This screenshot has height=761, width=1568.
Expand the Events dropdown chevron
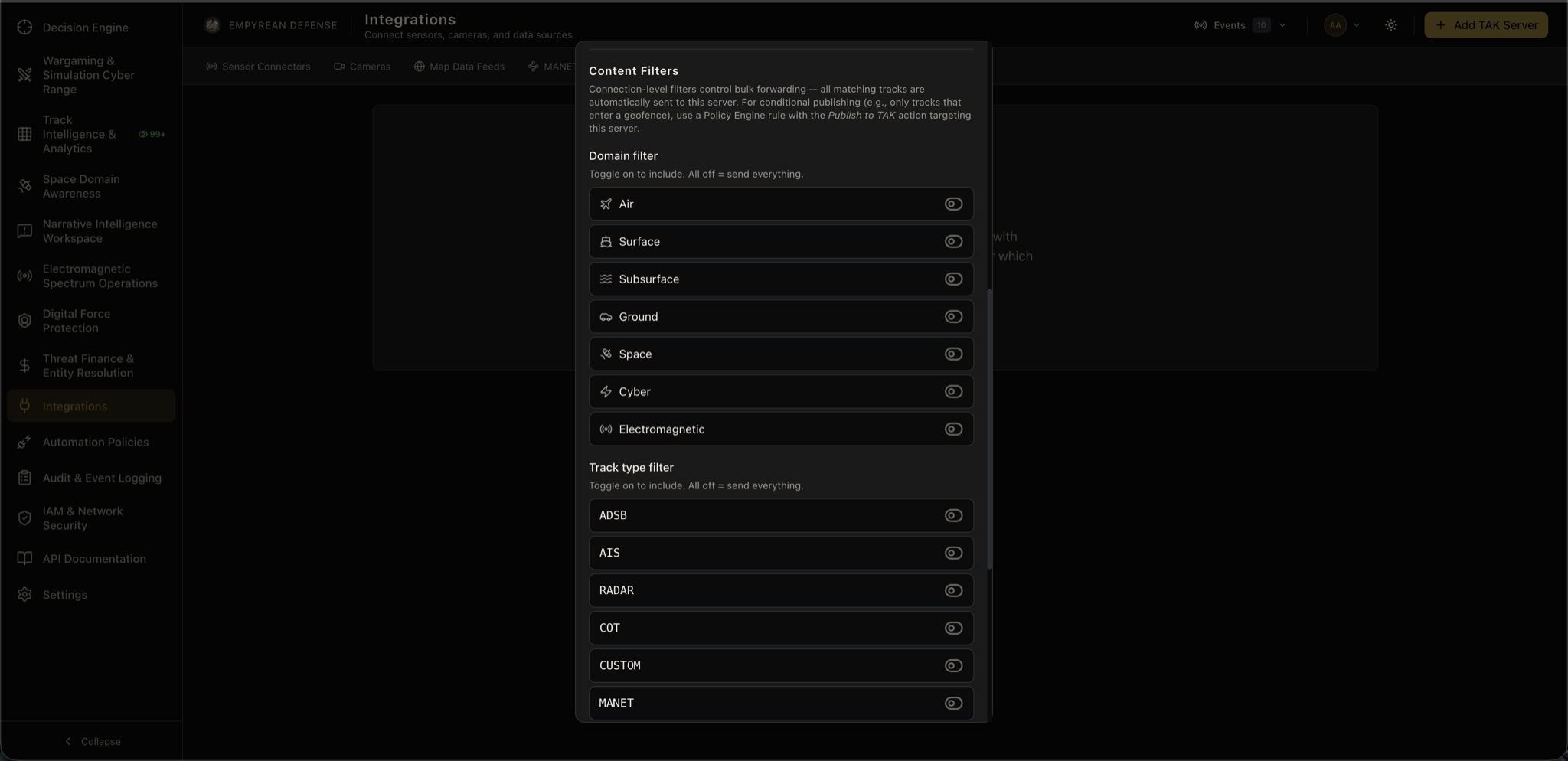[1282, 25]
